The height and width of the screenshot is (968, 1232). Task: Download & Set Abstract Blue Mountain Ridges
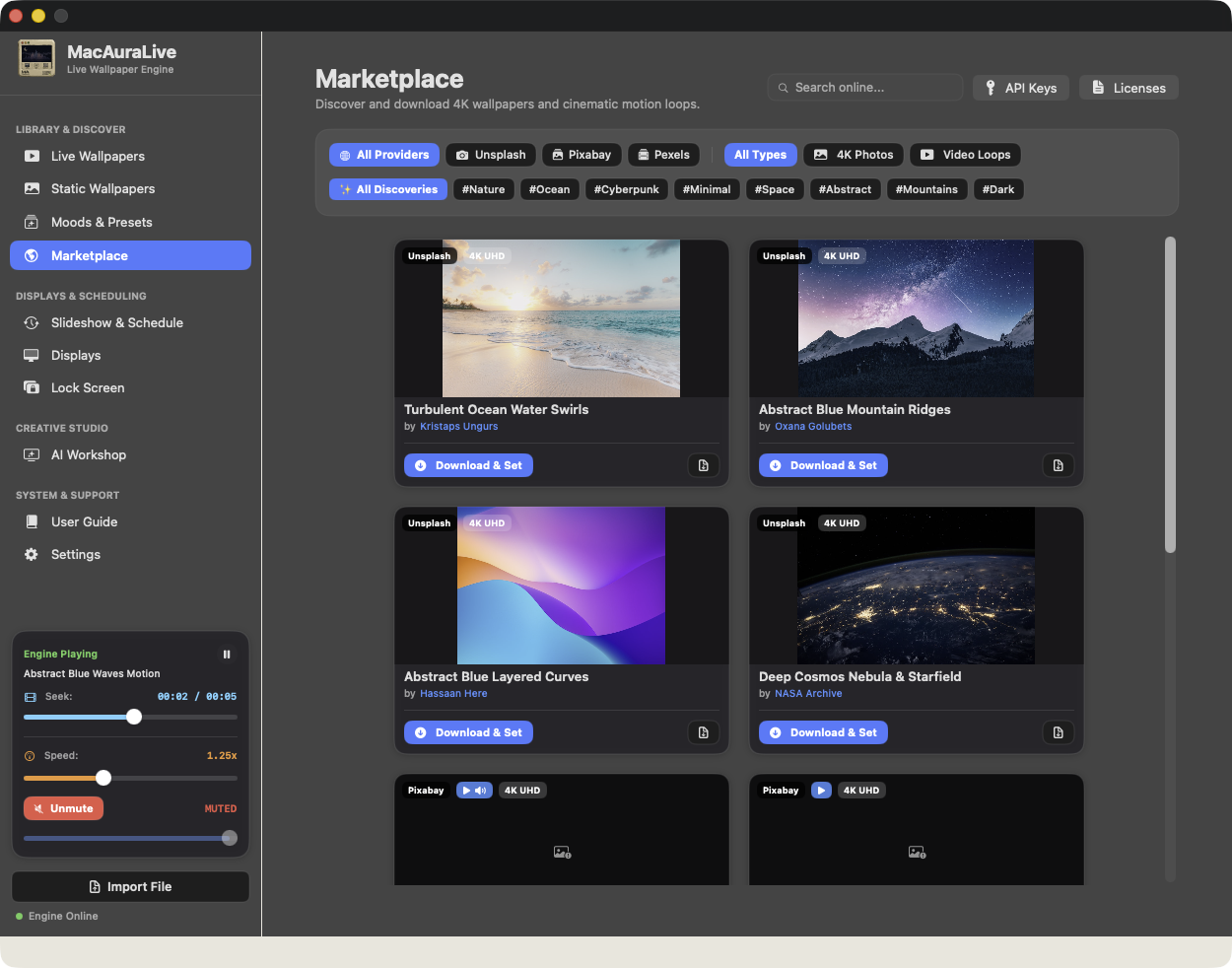pos(823,465)
